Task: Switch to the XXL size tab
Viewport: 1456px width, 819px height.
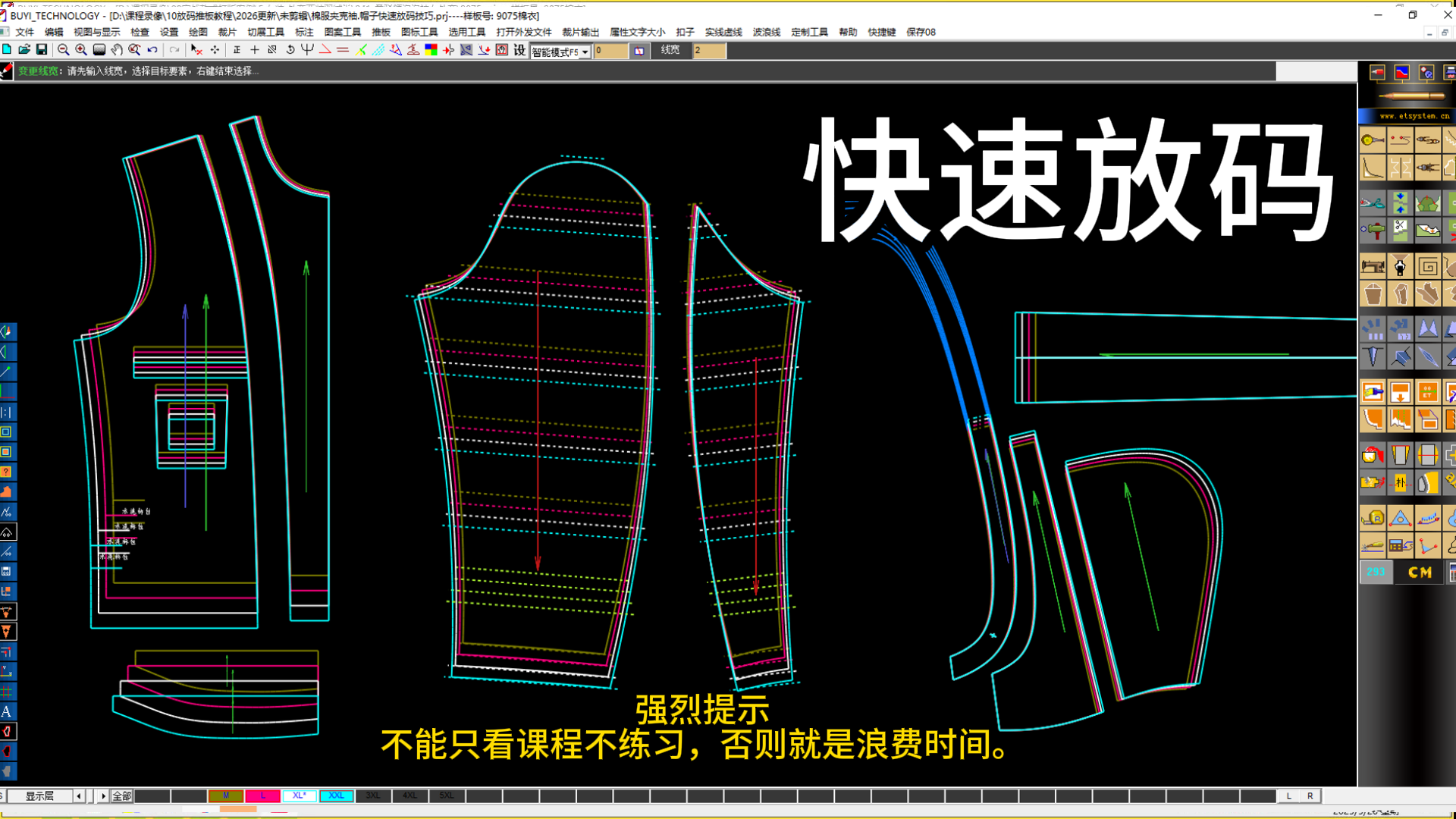Action: tap(336, 796)
